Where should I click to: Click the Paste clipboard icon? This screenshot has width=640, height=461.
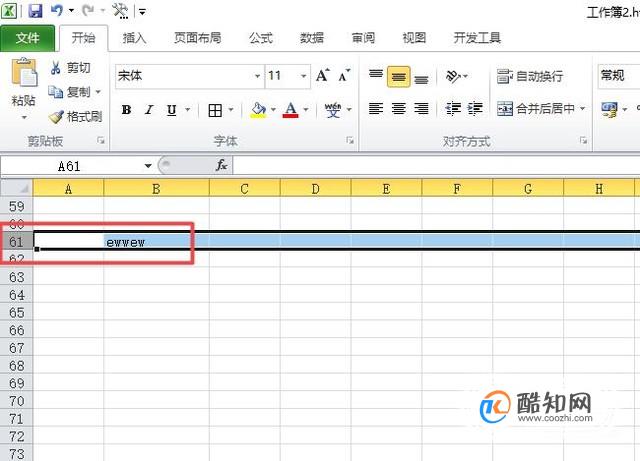point(24,73)
